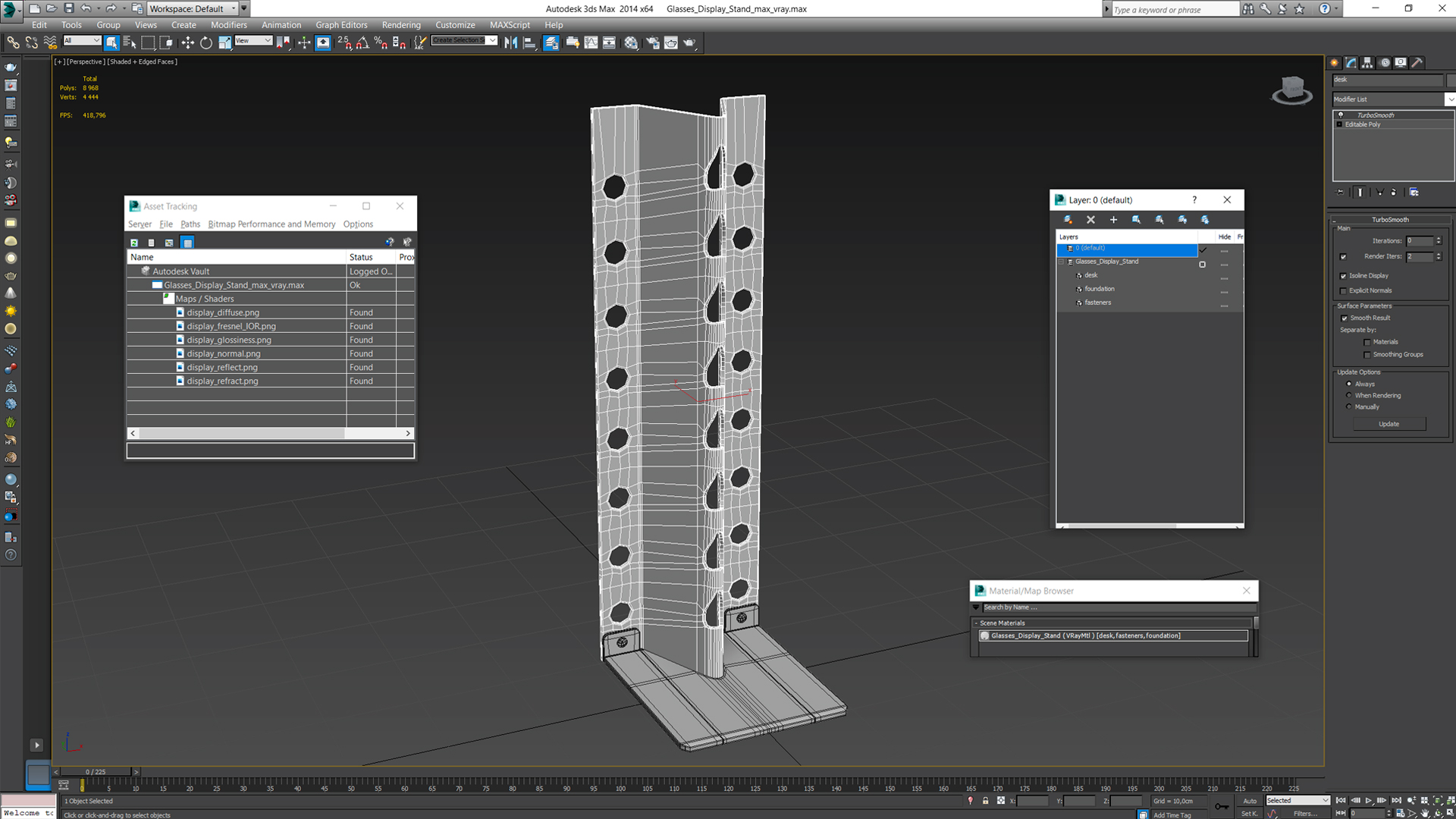Open Bitmap Performance and Memory menu
Screen dimensions: 1456x819
coord(271,224)
